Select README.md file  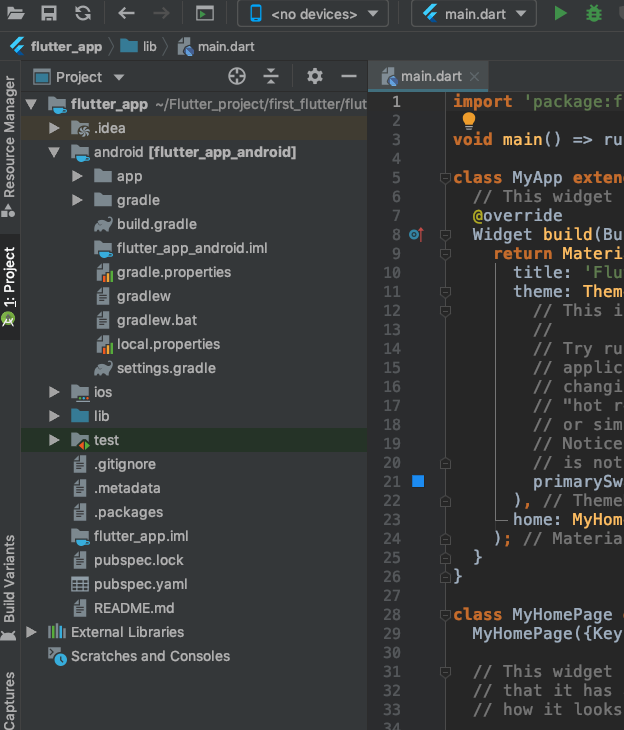pyautogui.click(x=134, y=608)
